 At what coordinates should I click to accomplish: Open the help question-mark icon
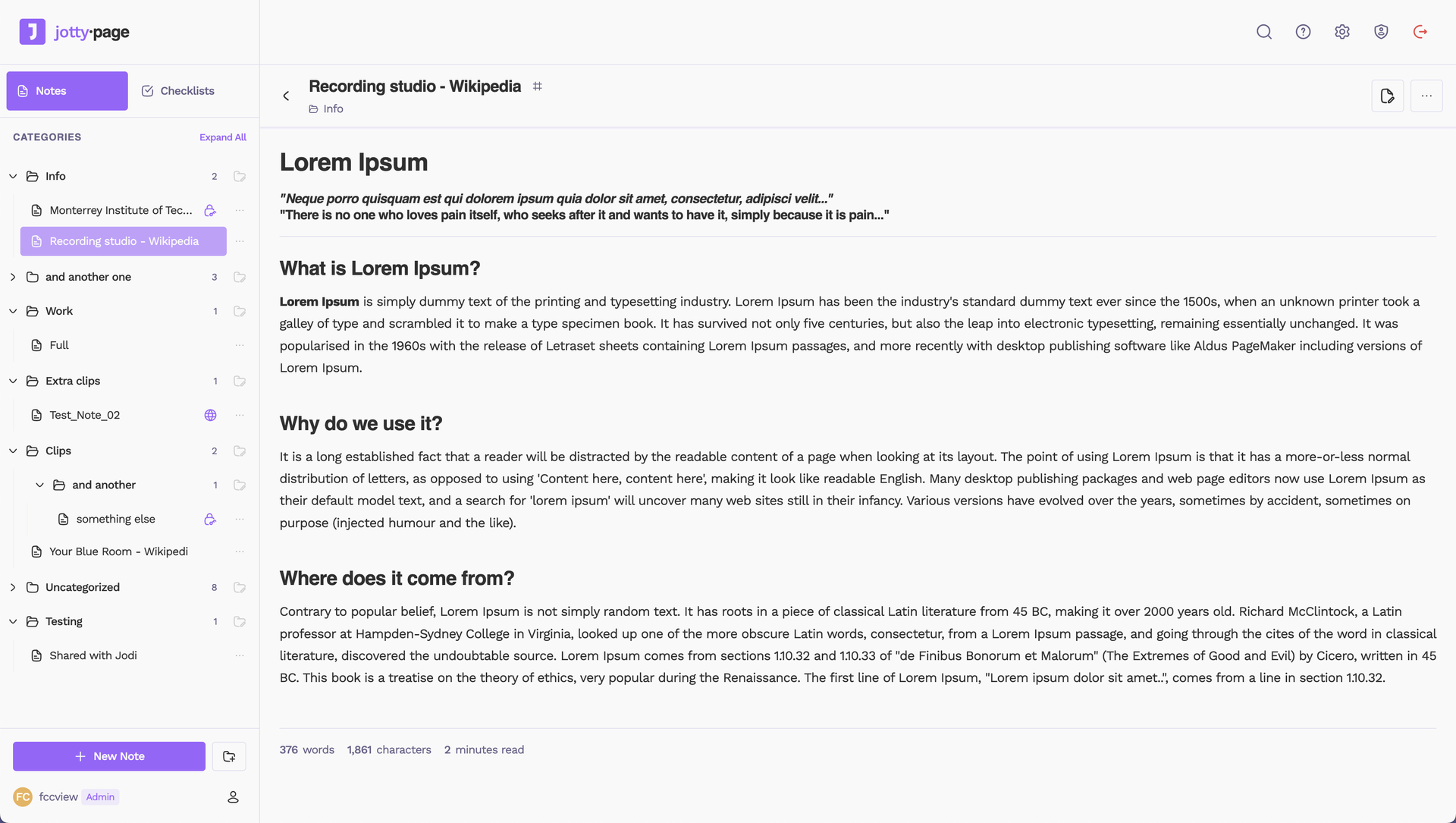1303,32
